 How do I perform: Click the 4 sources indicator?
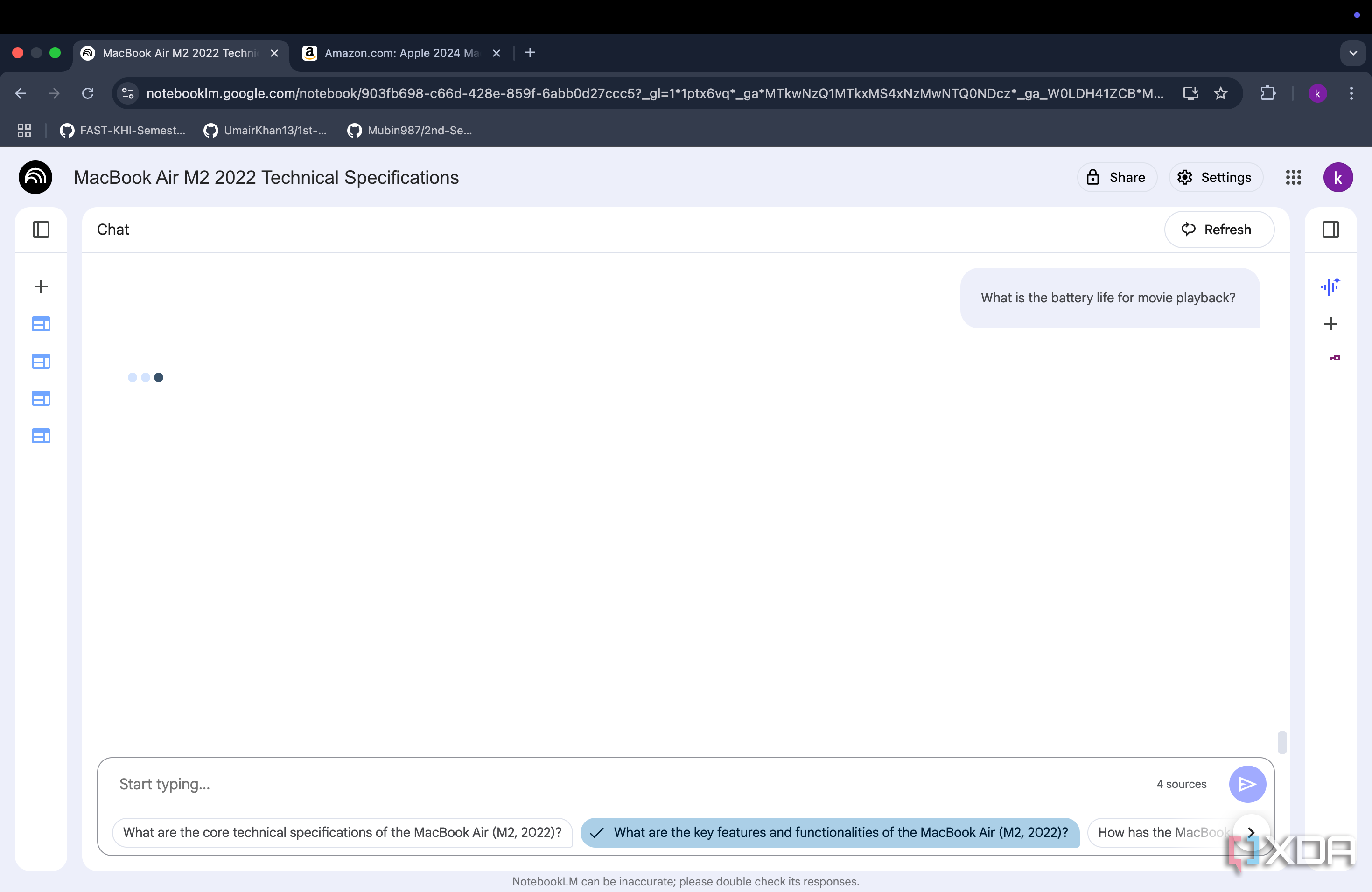click(1181, 784)
